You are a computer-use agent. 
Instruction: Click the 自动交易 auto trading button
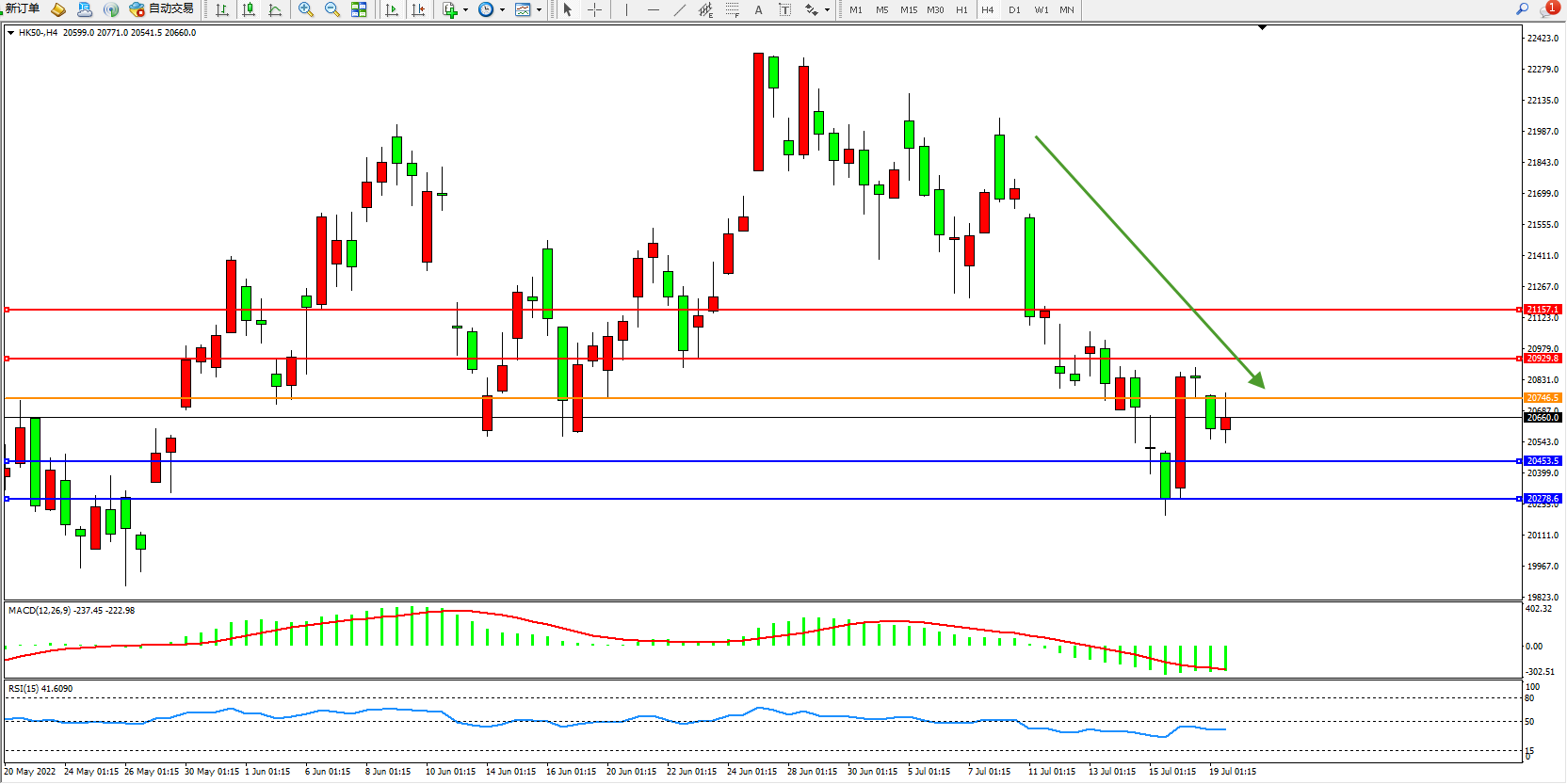pyautogui.click(x=162, y=8)
